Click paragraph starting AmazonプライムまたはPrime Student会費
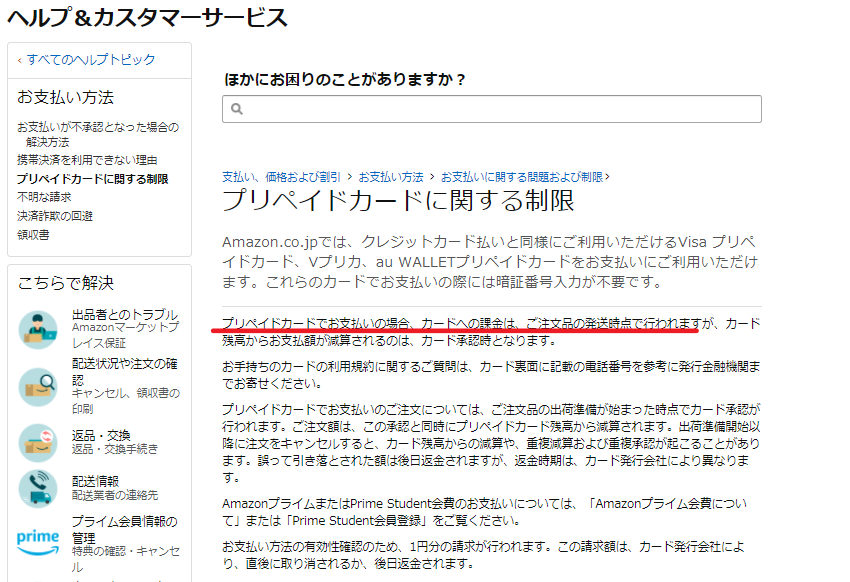 [x=484, y=512]
